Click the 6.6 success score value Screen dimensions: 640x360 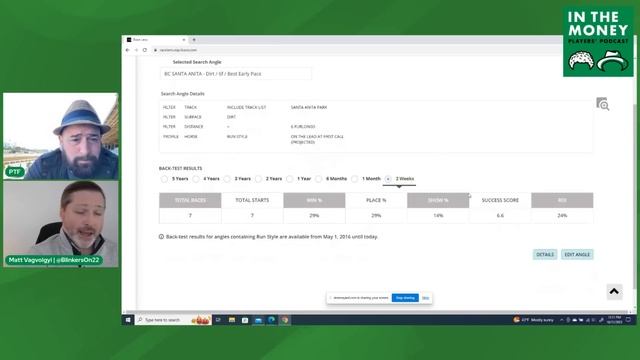point(500,216)
